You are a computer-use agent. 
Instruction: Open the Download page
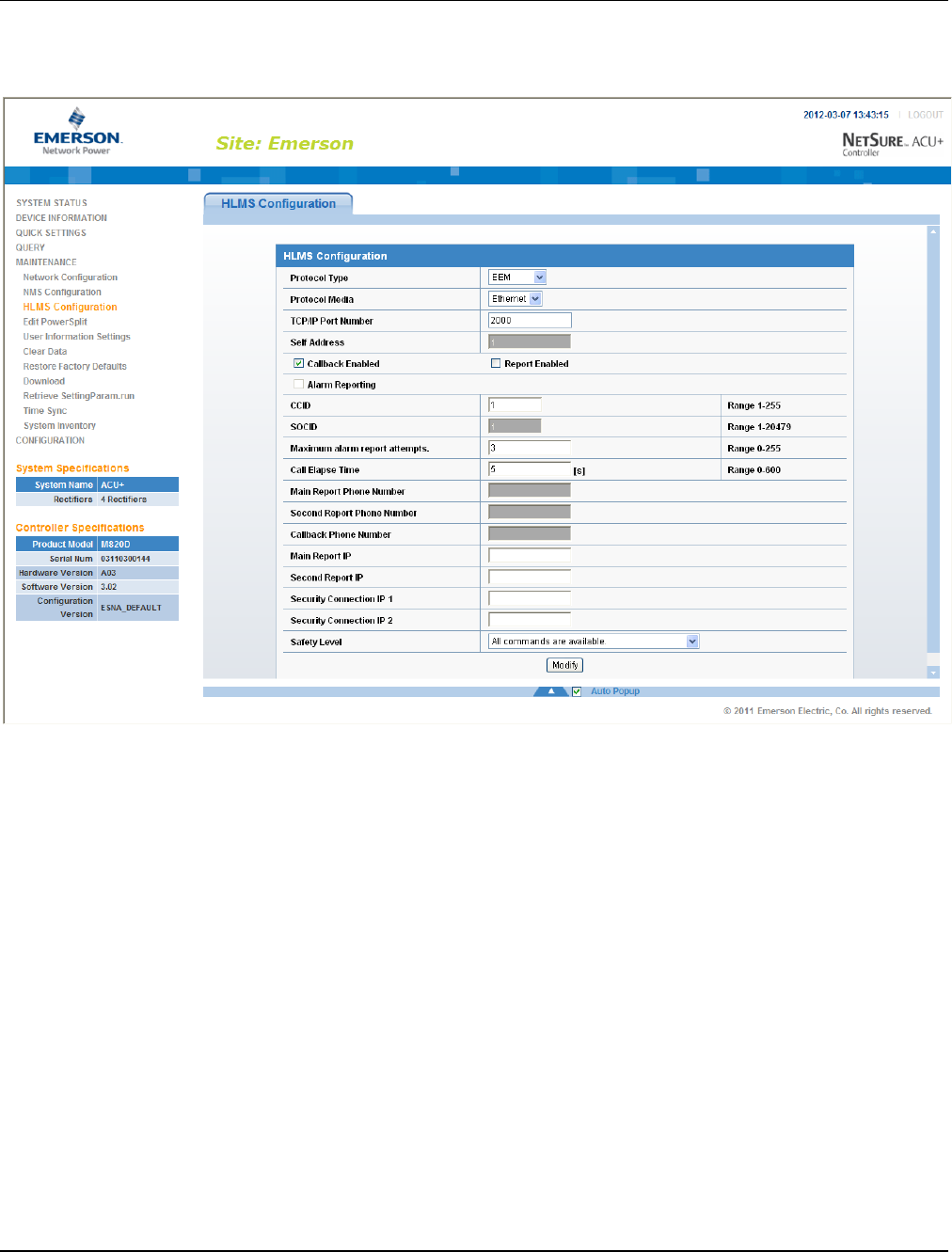pyautogui.click(x=44, y=381)
